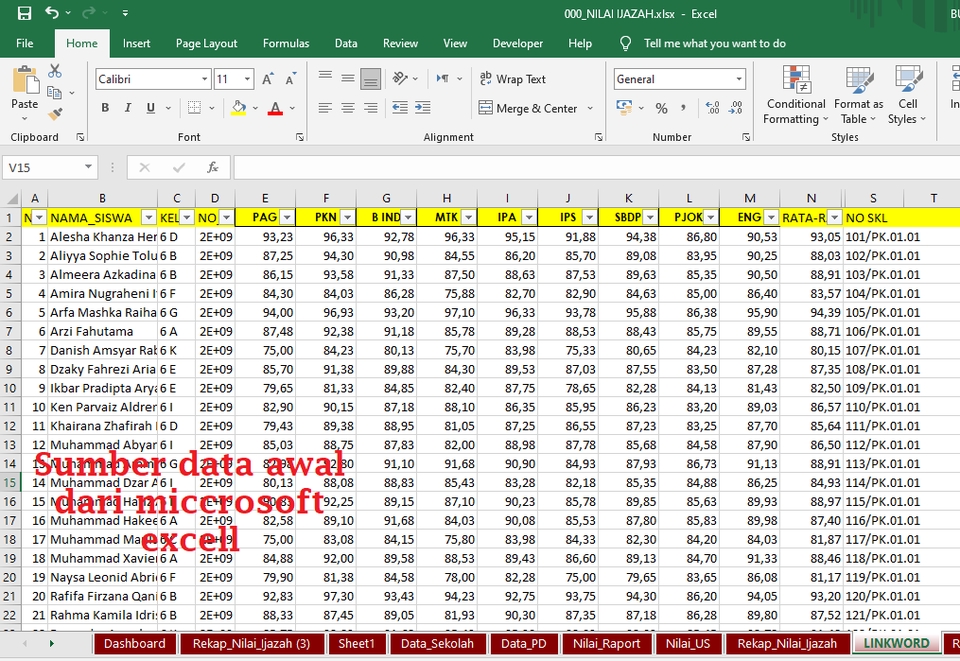Expand Font group dialog launcher
The height and width of the screenshot is (661, 960).
(299, 137)
